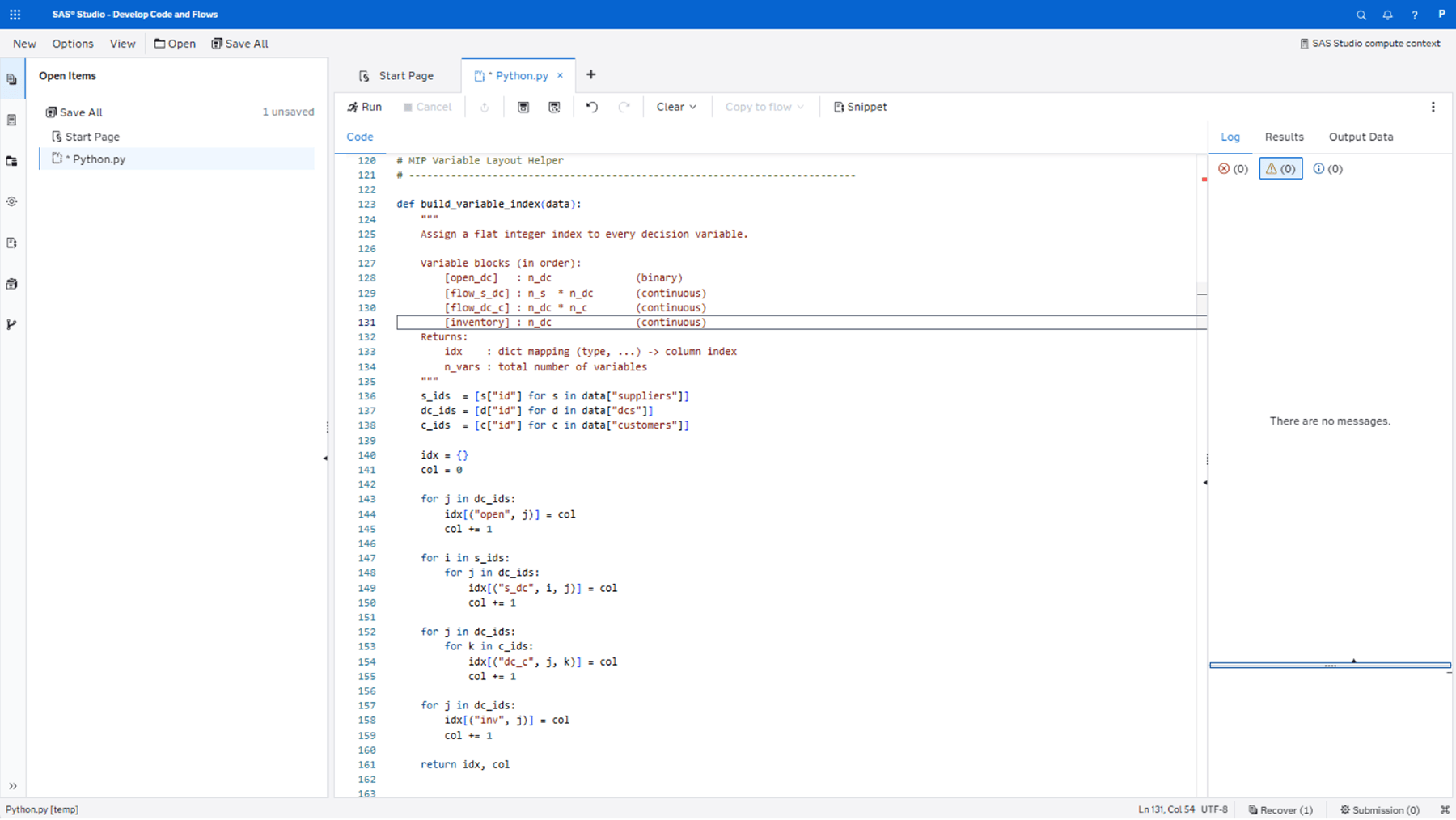Click Recover (1) in status bar
Viewport: 1456px width, 820px height.
(1280, 809)
